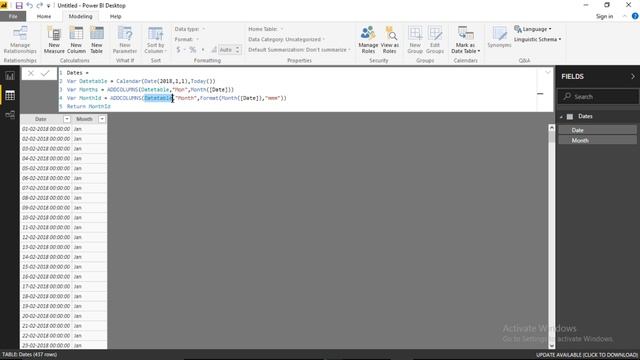Toggle thousands separator comma icon

(203, 50)
